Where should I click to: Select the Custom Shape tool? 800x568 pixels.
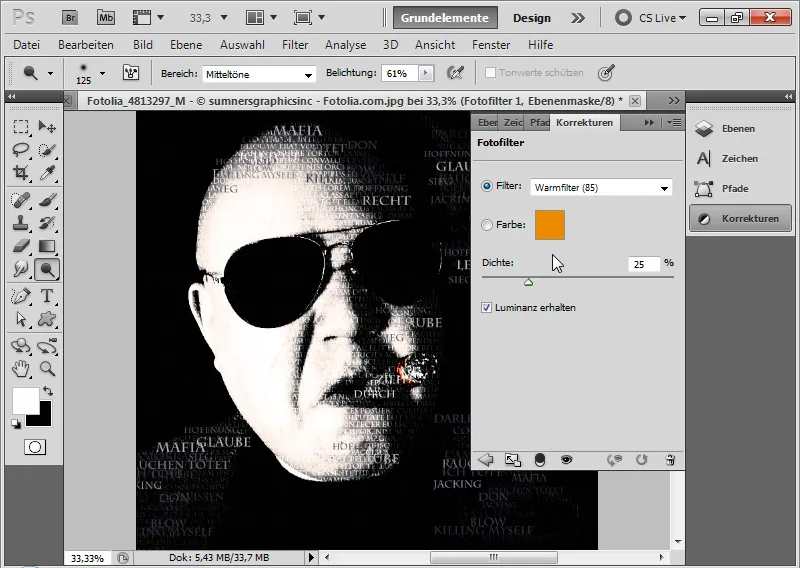point(47,319)
